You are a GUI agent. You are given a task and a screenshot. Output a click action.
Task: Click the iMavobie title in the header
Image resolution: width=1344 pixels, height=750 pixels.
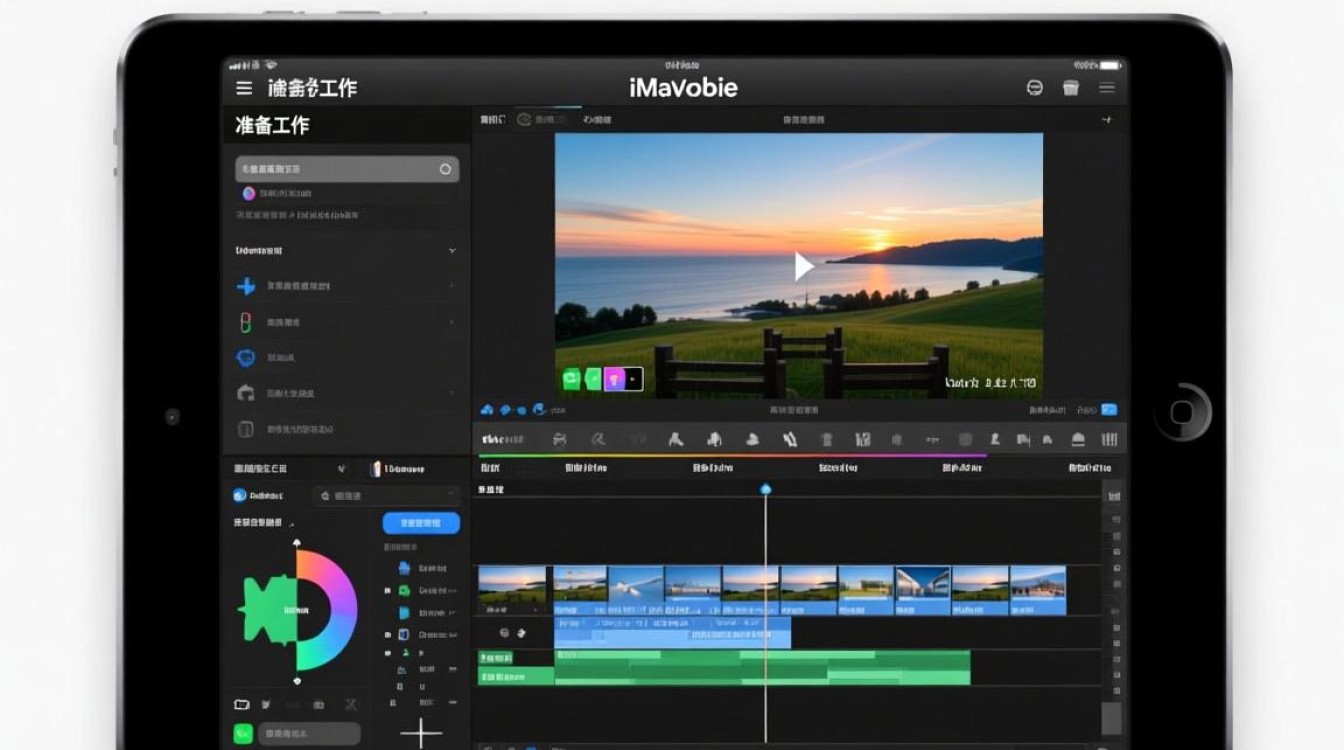click(684, 88)
